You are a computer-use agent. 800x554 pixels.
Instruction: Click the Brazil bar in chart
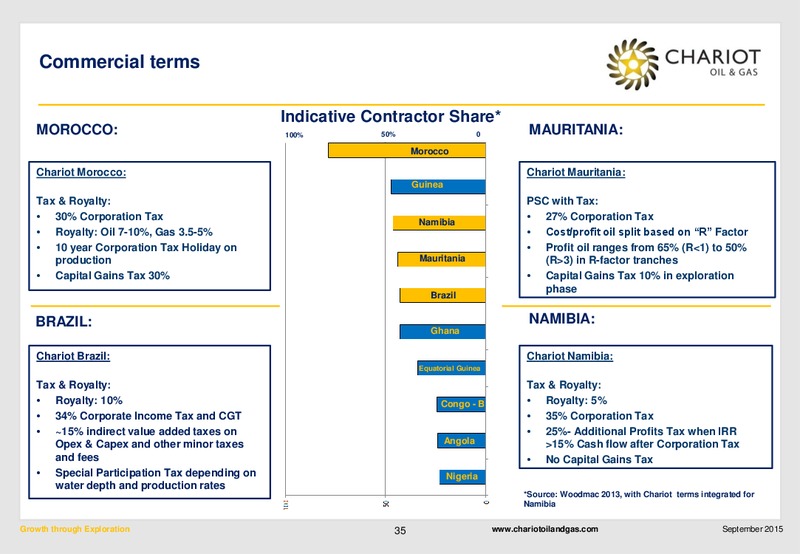click(x=442, y=295)
